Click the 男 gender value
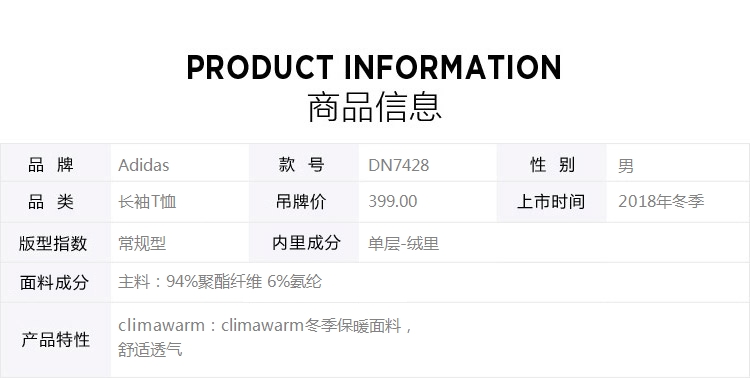This screenshot has height=378, width=750. click(626, 166)
